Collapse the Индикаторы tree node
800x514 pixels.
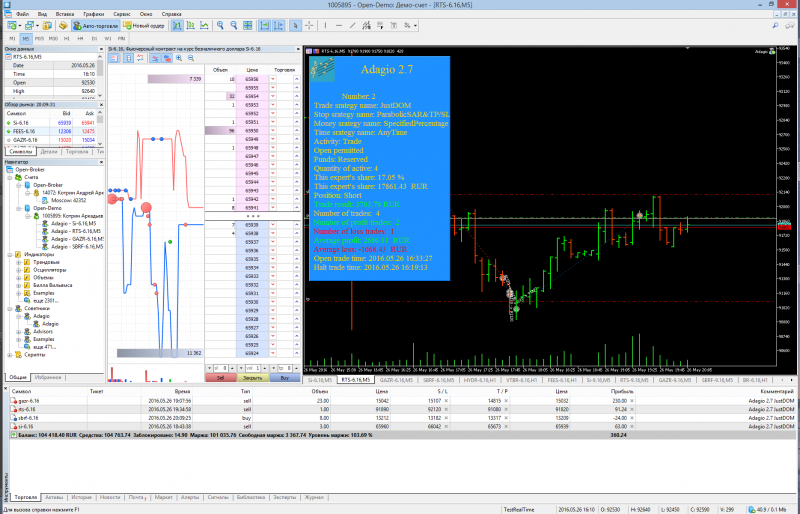[x=10, y=254]
